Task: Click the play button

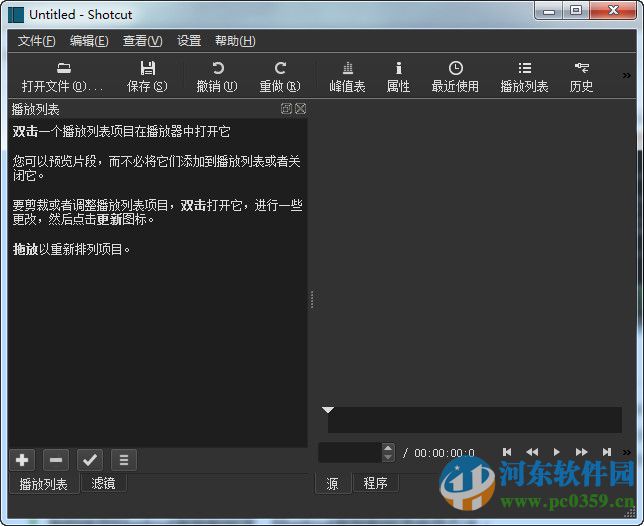Action: [x=557, y=452]
